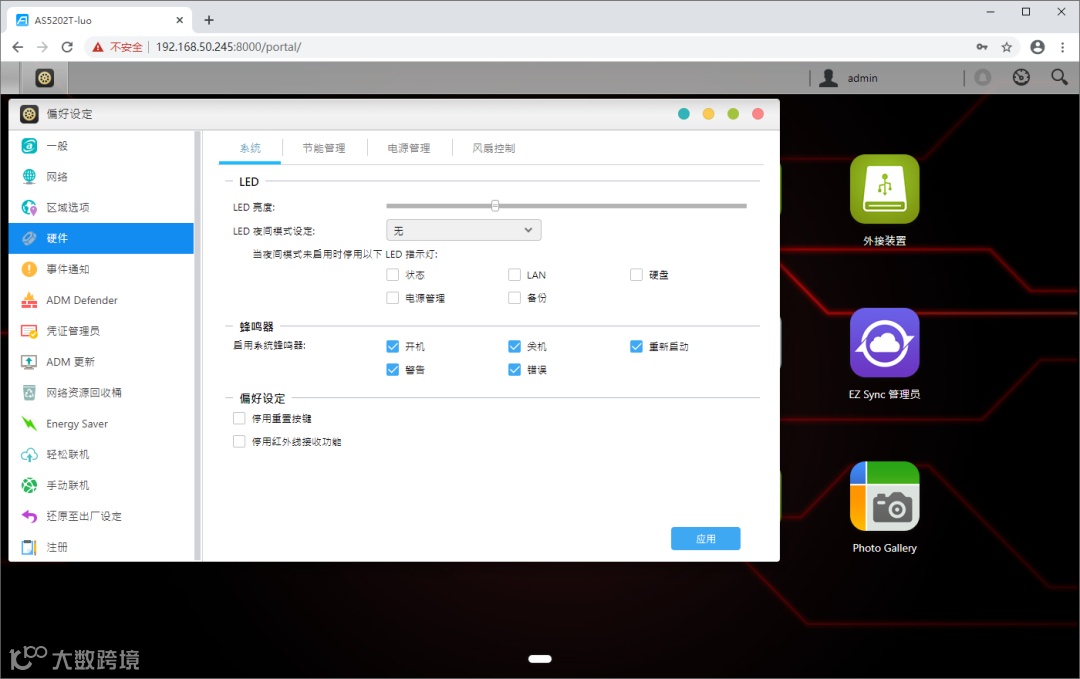Uncheck the 重新启动 buzzer option
This screenshot has height=679, width=1080.
pos(636,346)
